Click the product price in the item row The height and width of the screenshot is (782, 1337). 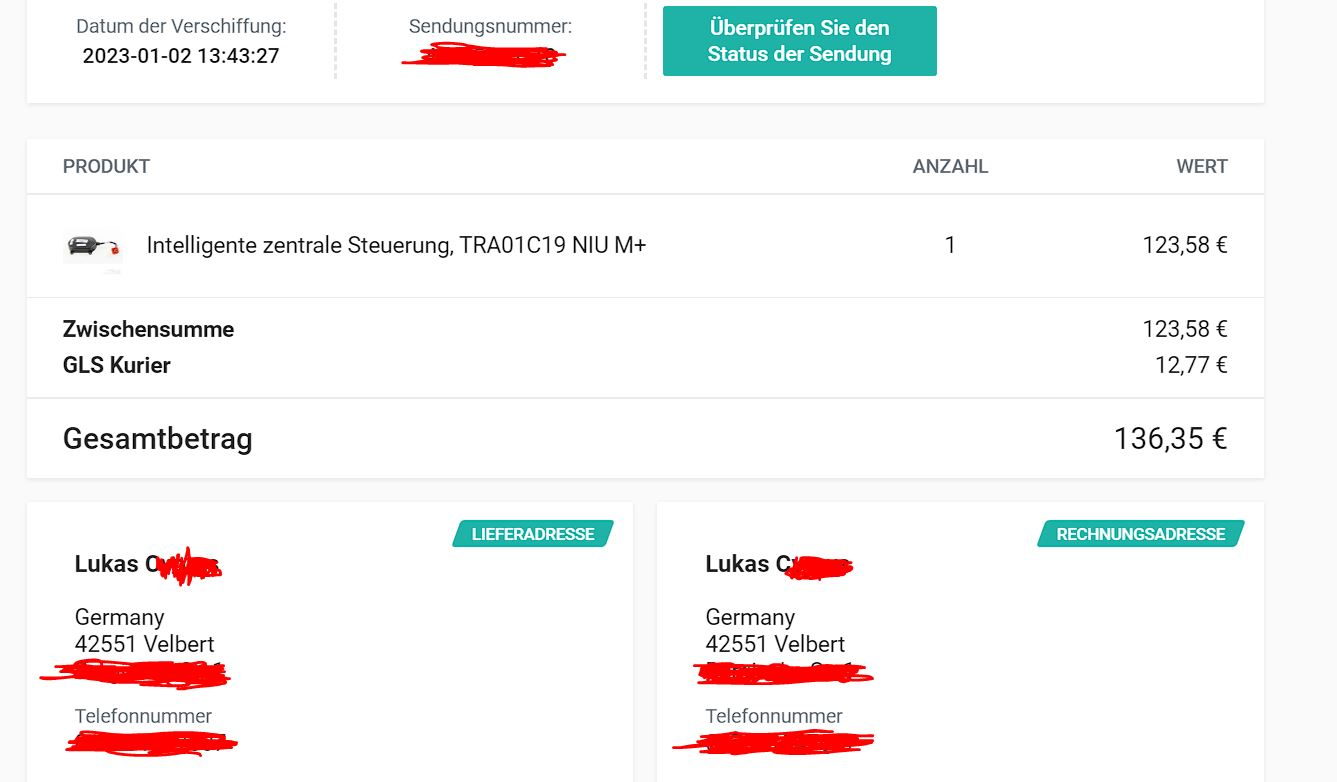point(1185,245)
